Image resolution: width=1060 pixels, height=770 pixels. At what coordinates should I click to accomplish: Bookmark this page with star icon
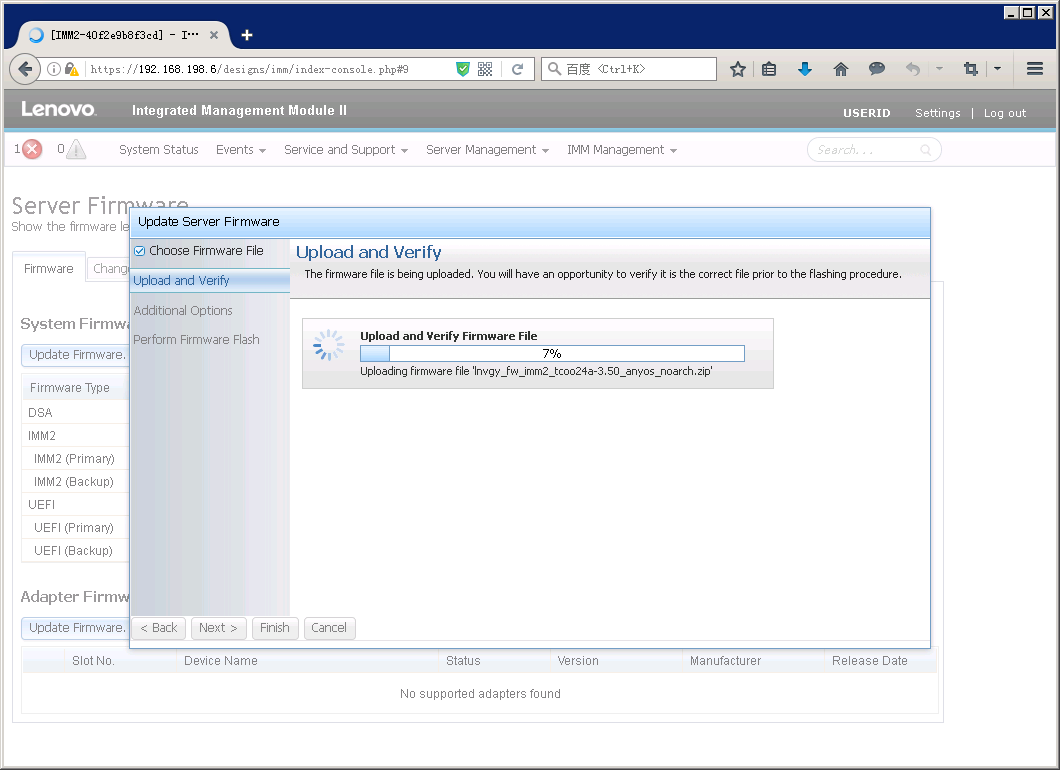point(738,69)
